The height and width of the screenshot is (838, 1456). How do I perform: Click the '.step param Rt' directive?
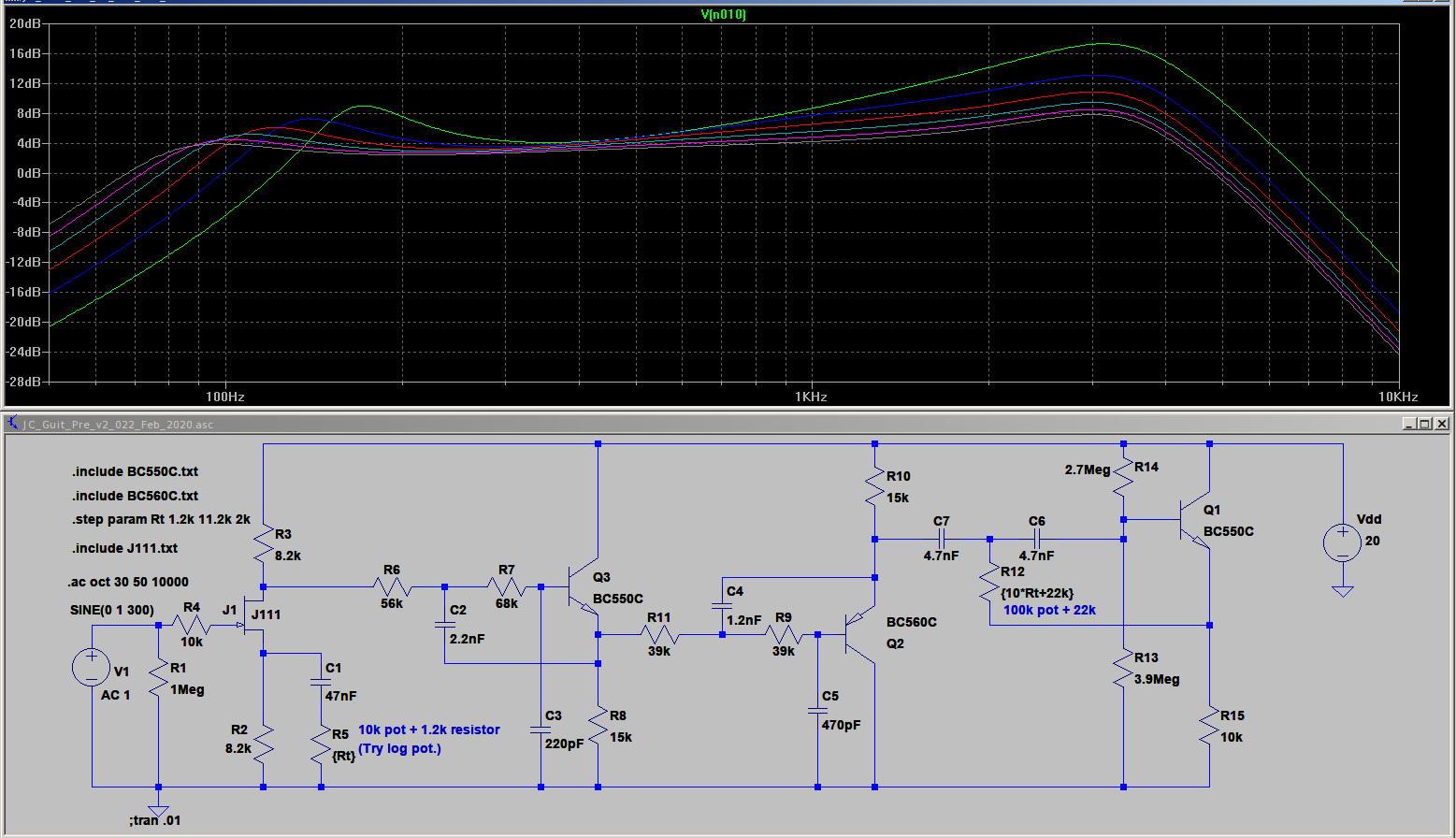point(162,519)
